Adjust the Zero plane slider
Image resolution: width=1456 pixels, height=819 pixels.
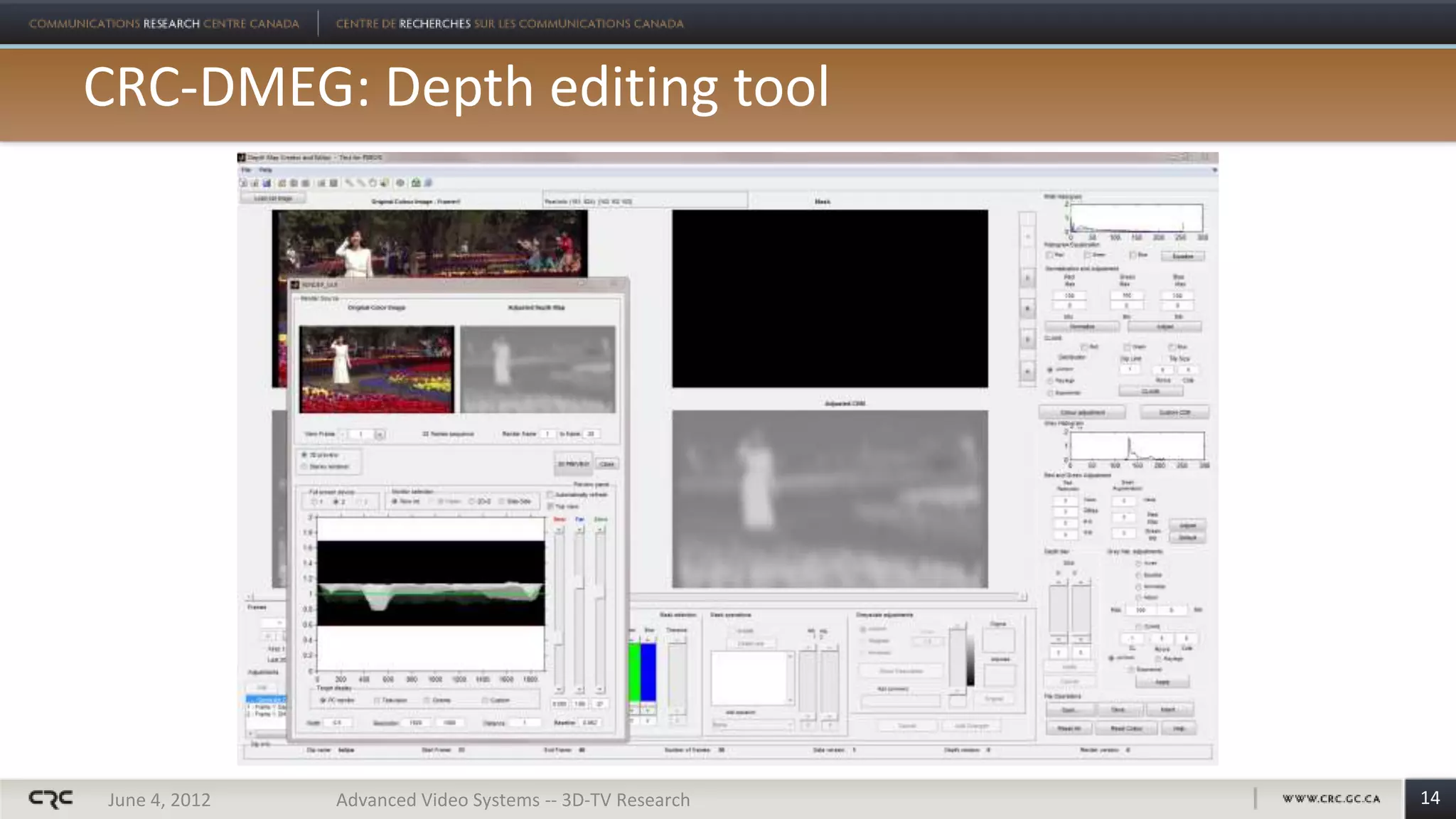[601, 609]
